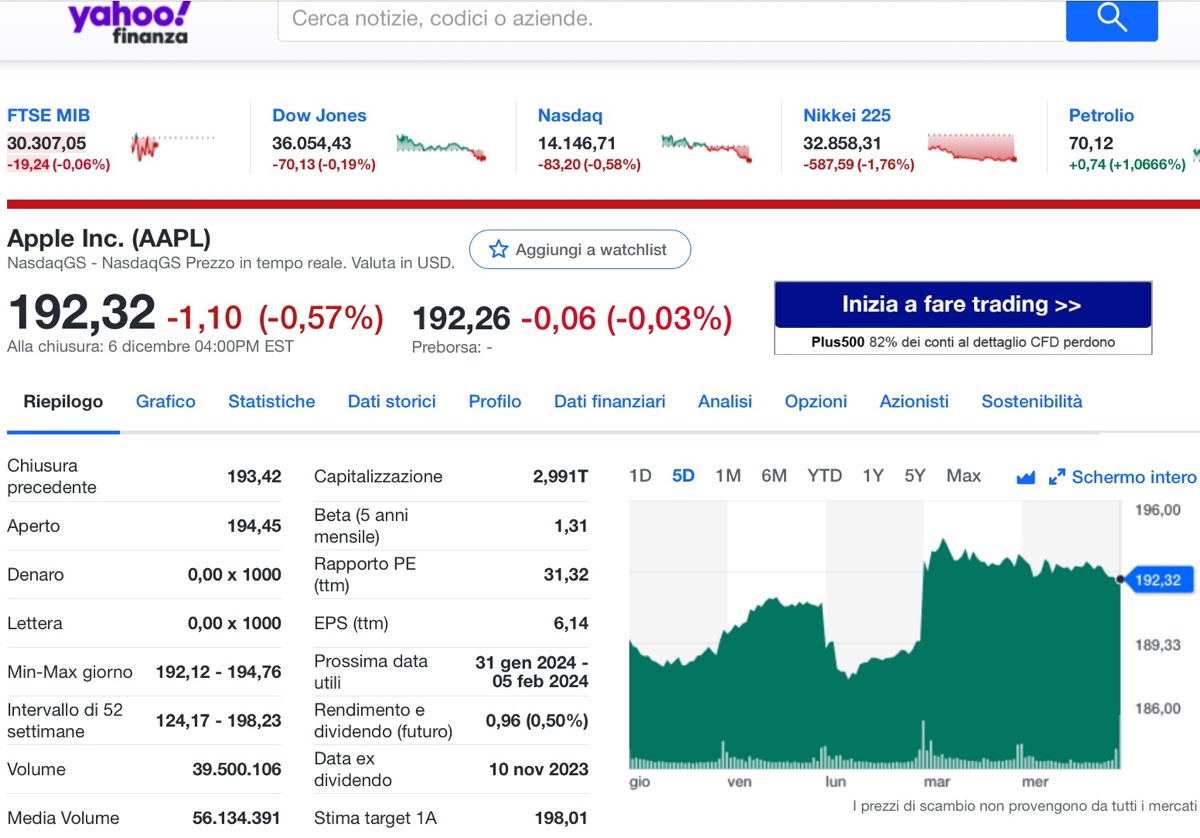Open the Statistiche tab
This screenshot has height=838, width=1200.
pos(271,402)
